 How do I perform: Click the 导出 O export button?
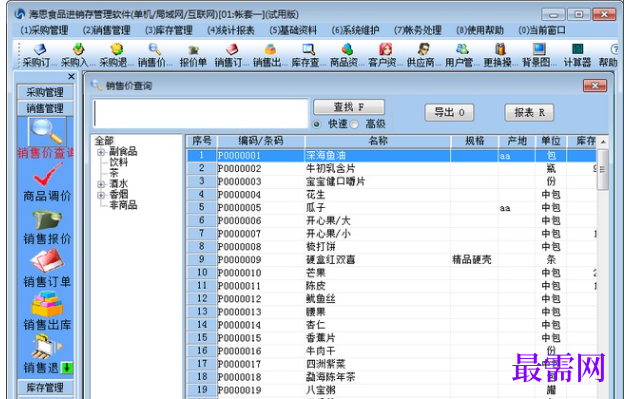[449, 113]
